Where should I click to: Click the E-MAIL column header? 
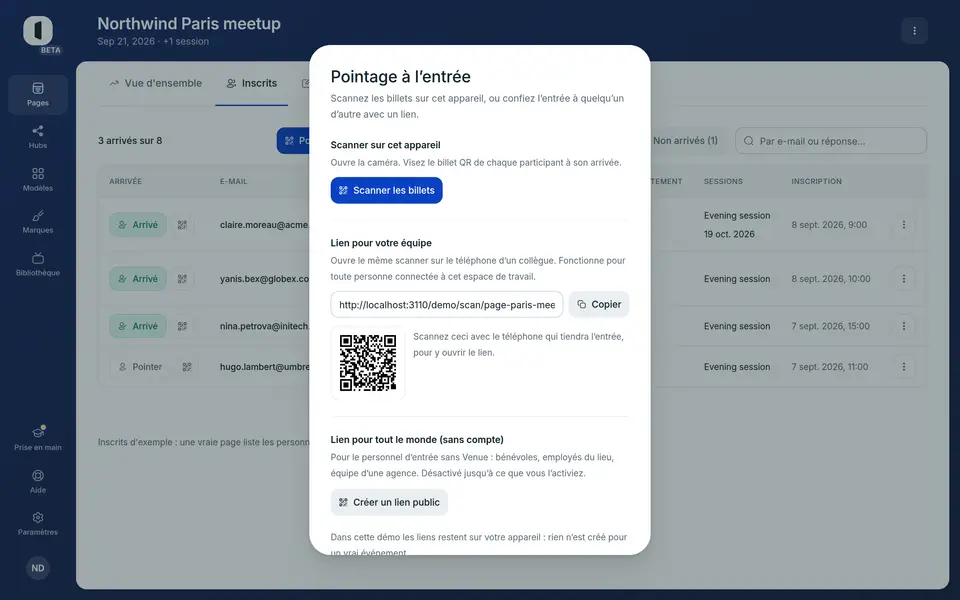pos(234,181)
